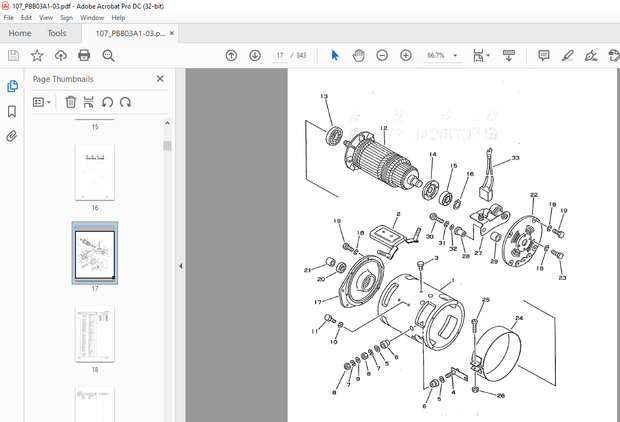This screenshot has height=422, width=620.
Task: Open the Help menu
Action: 118,17
